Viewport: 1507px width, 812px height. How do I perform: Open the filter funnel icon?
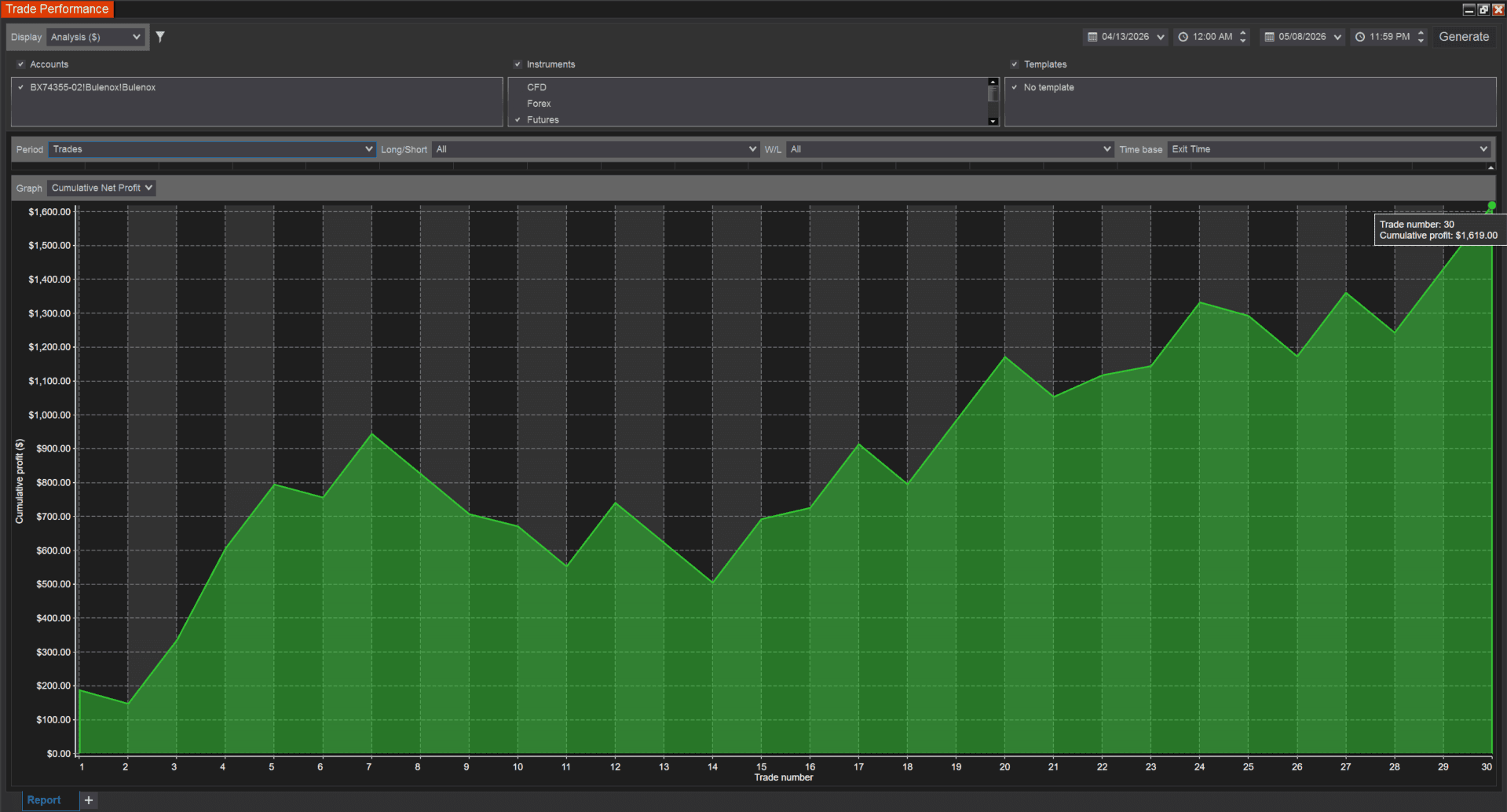[x=160, y=37]
